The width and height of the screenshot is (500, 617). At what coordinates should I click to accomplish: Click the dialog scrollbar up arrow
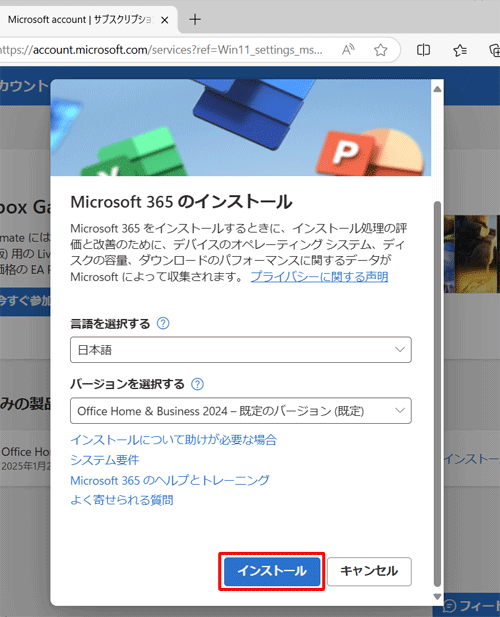(x=437, y=89)
